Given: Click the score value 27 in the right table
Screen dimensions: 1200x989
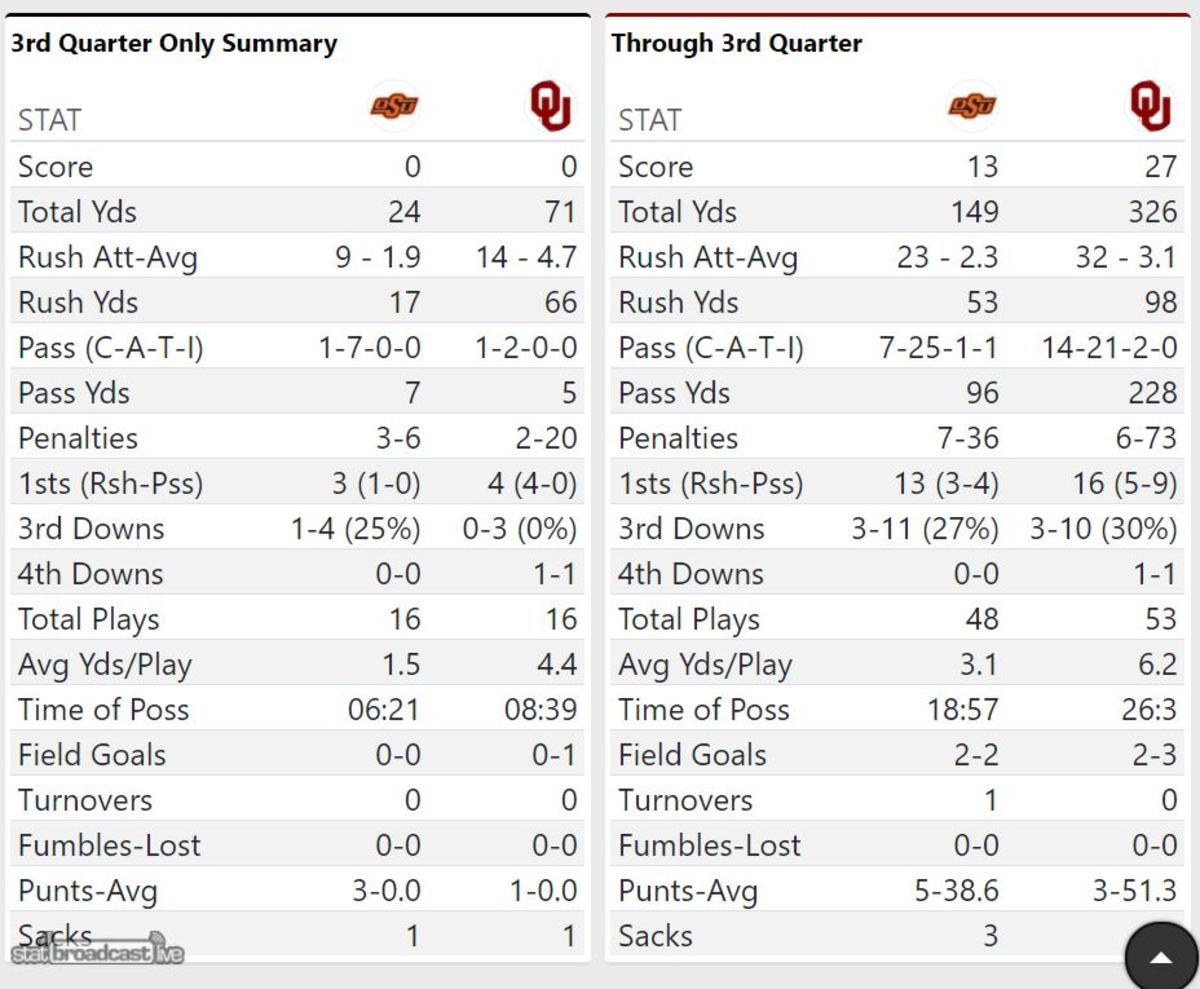Looking at the screenshot, I should (x=1160, y=166).
